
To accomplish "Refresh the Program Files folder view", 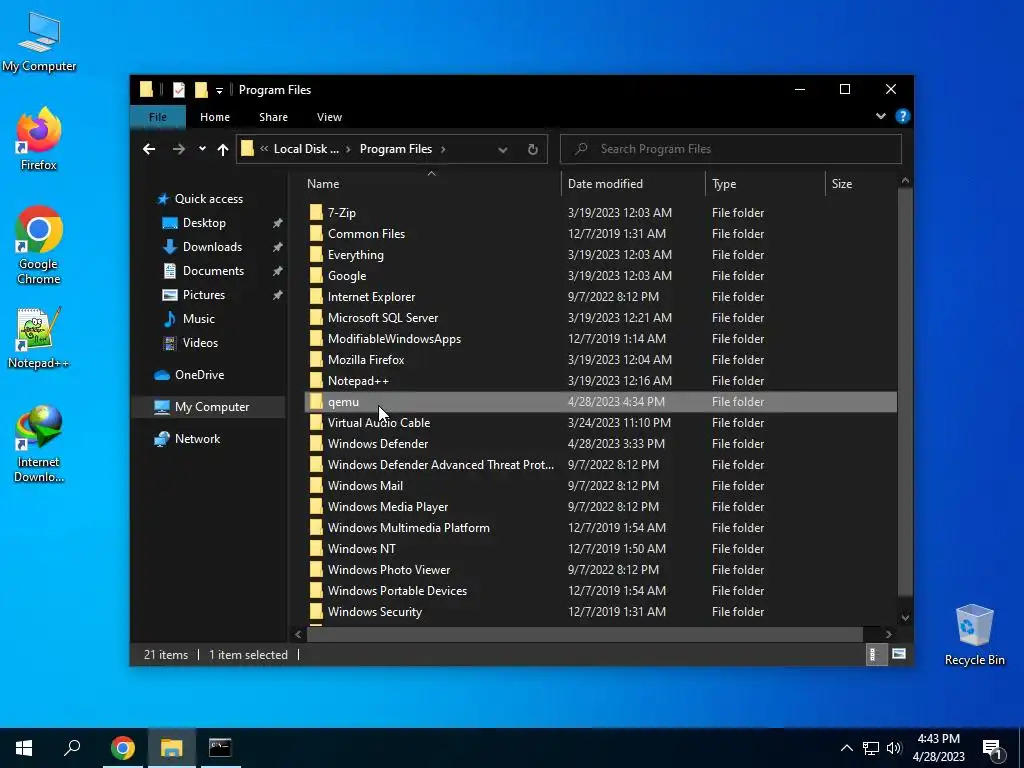I will [532, 149].
